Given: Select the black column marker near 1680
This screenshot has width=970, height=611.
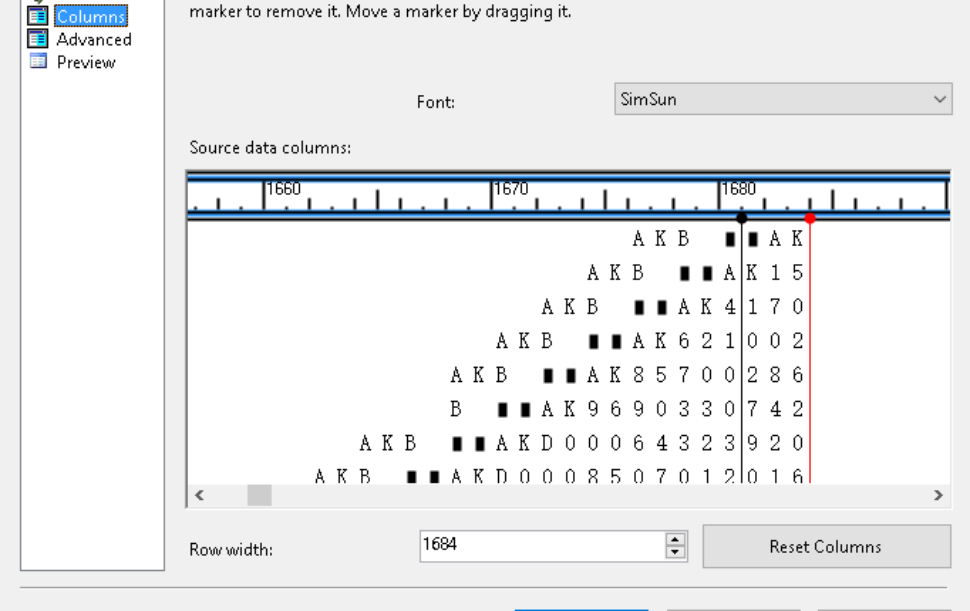Looking at the screenshot, I should point(741,215).
